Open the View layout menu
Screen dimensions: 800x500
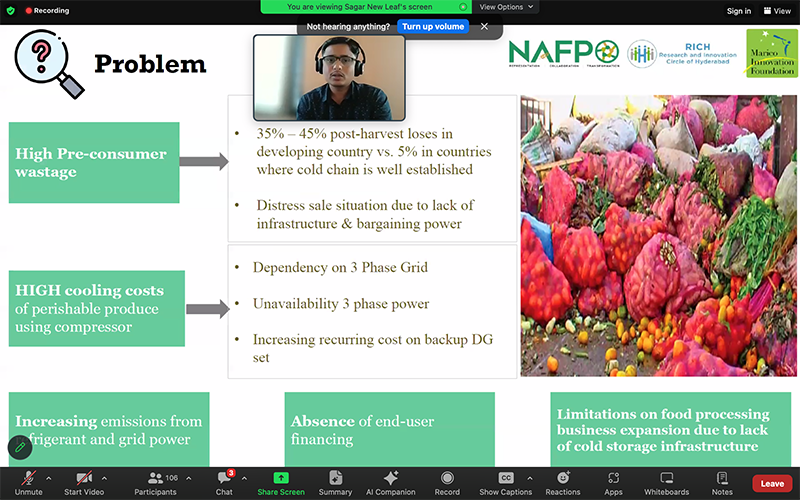click(777, 11)
